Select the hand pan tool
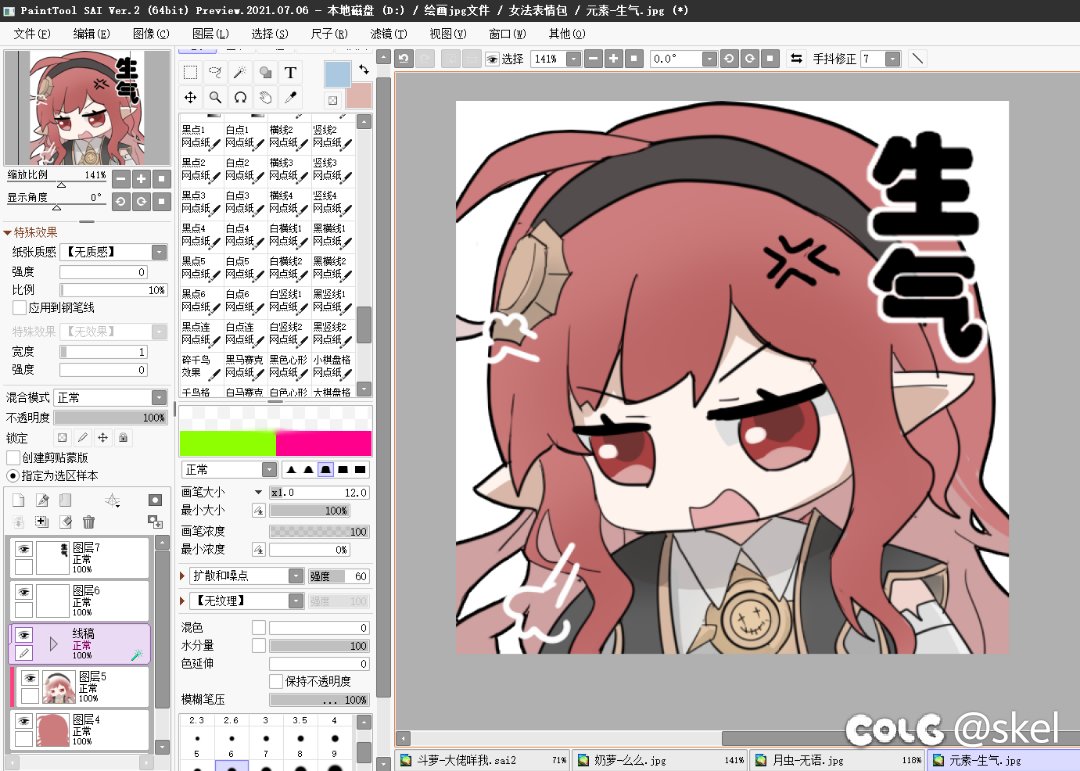This screenshot has width=1080, height=771. tap(265, 97)
